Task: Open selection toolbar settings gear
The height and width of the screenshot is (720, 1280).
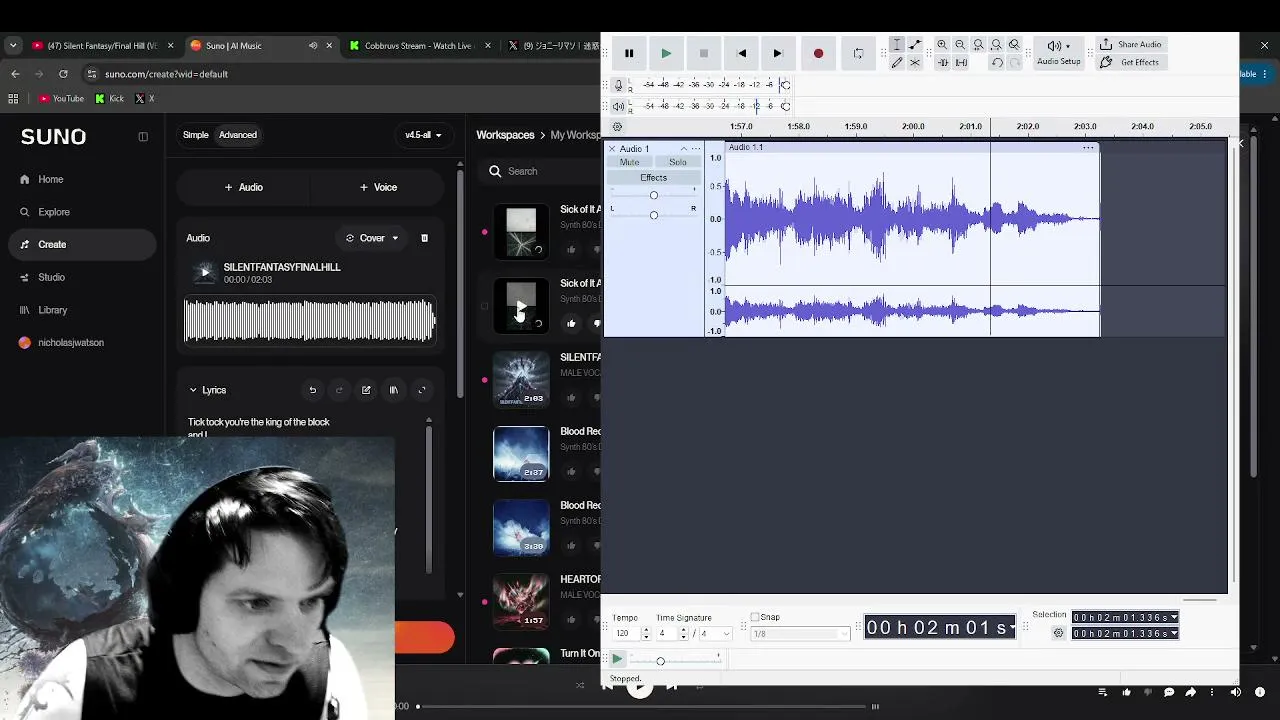Action: pyautogui.click(x=1059, y=633)
